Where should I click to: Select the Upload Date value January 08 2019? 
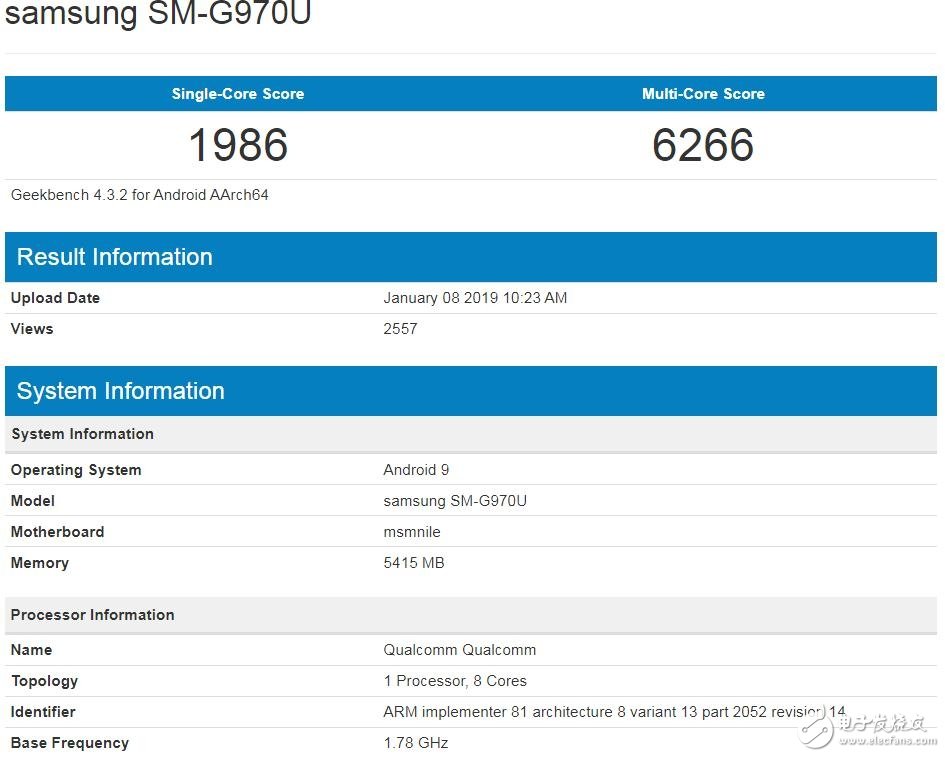pos(475,297)
